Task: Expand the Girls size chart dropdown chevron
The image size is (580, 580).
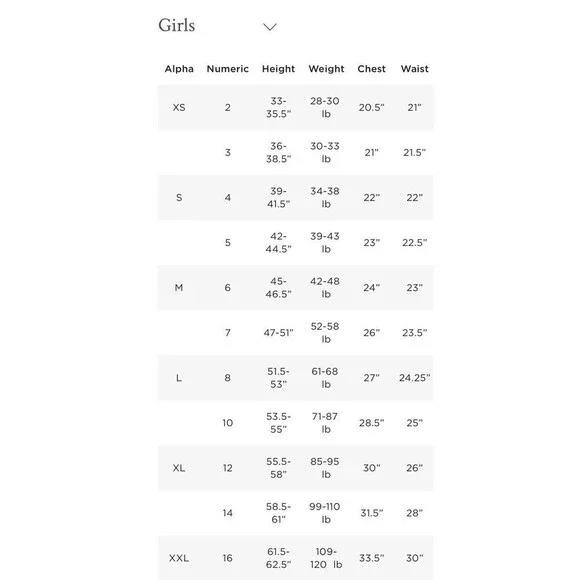Action: click(x=270, y=27)
